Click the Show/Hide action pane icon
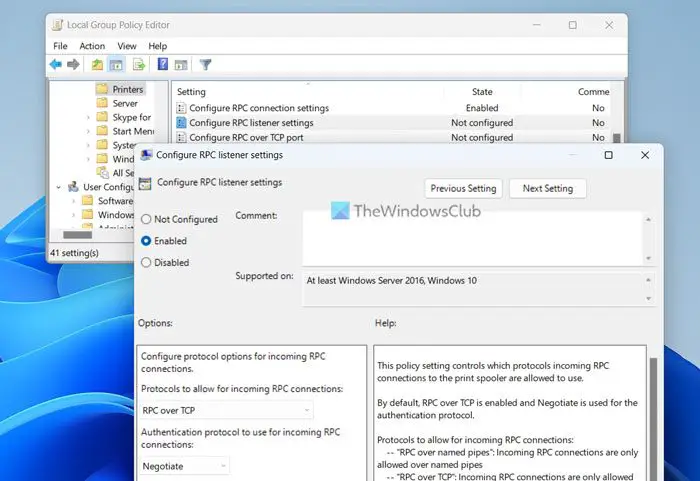 181,65
